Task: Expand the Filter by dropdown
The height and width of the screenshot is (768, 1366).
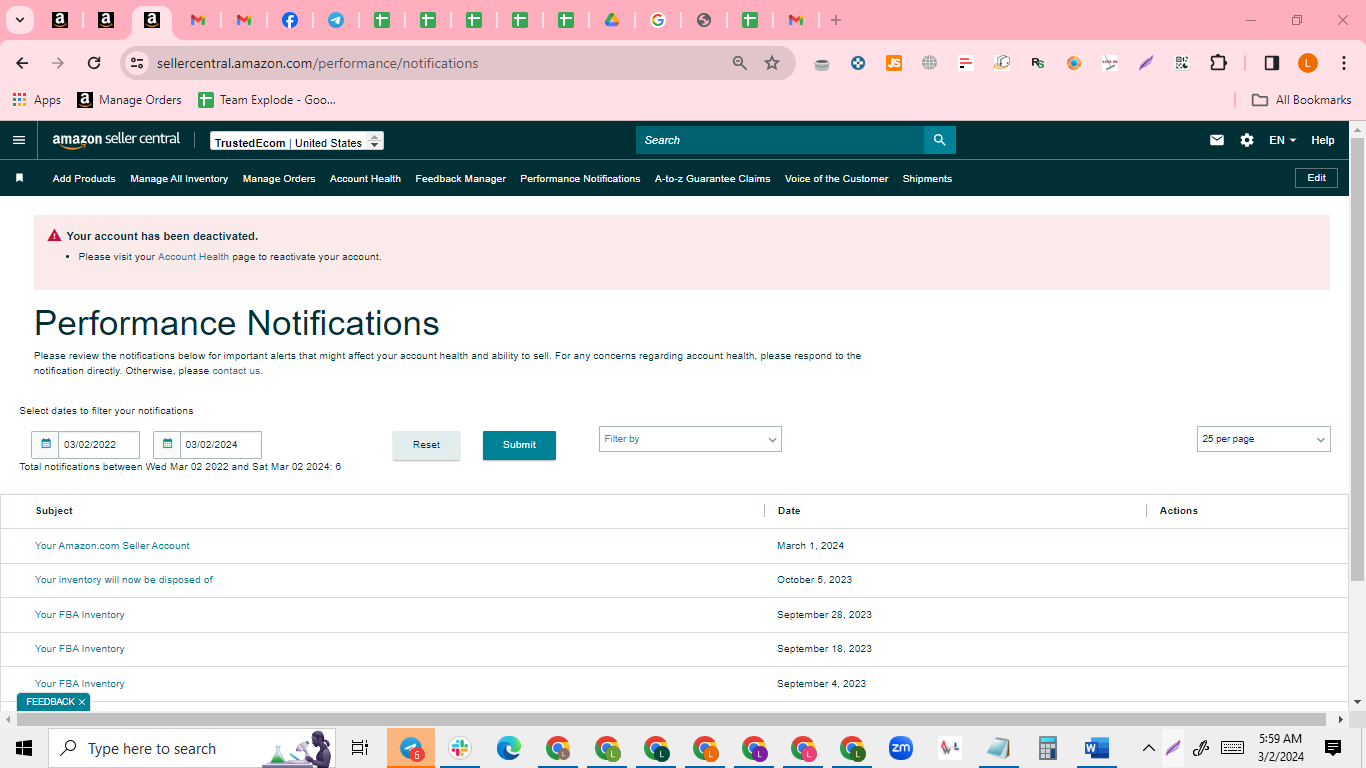Action: point(690,439)
